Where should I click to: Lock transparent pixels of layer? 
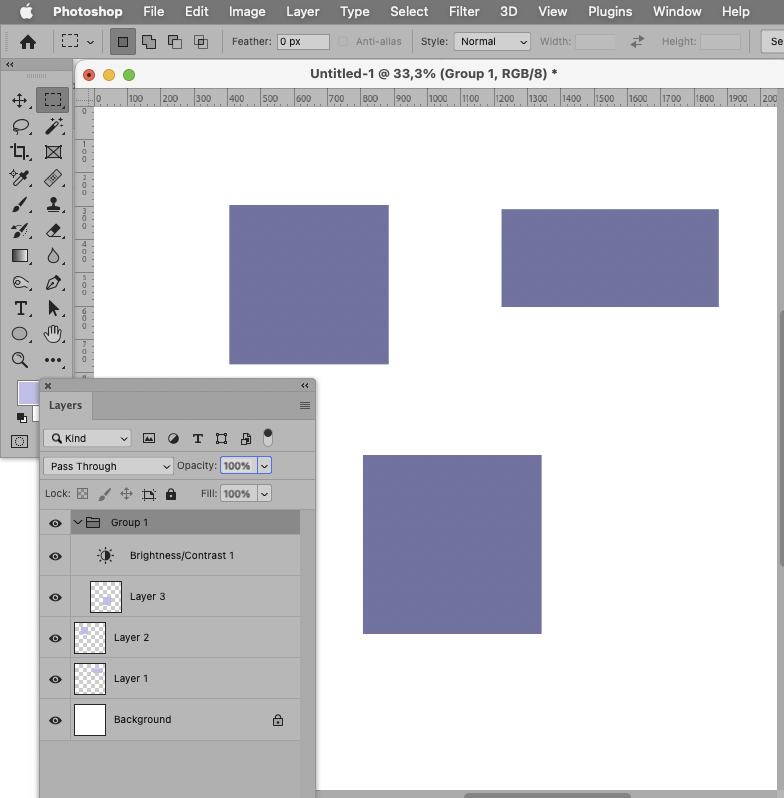point(82,494)
